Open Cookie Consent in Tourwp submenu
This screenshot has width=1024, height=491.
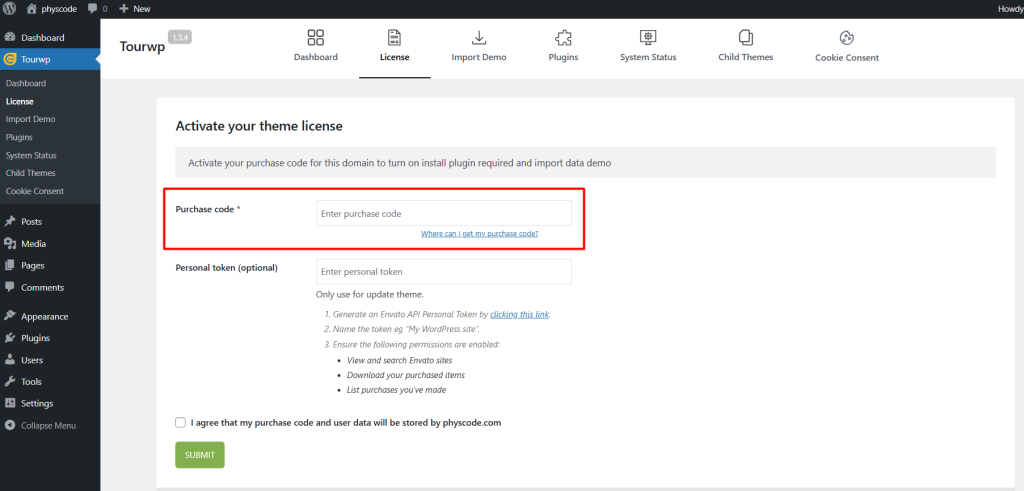point(35,191)
